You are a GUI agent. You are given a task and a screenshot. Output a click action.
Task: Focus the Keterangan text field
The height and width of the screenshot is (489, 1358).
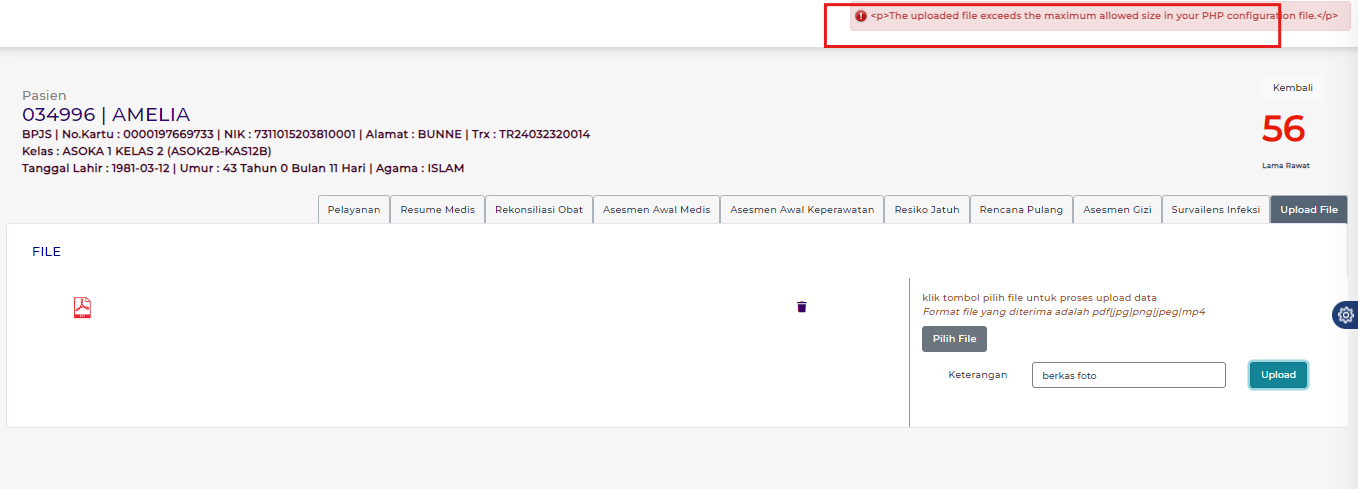coord(1128,375)
